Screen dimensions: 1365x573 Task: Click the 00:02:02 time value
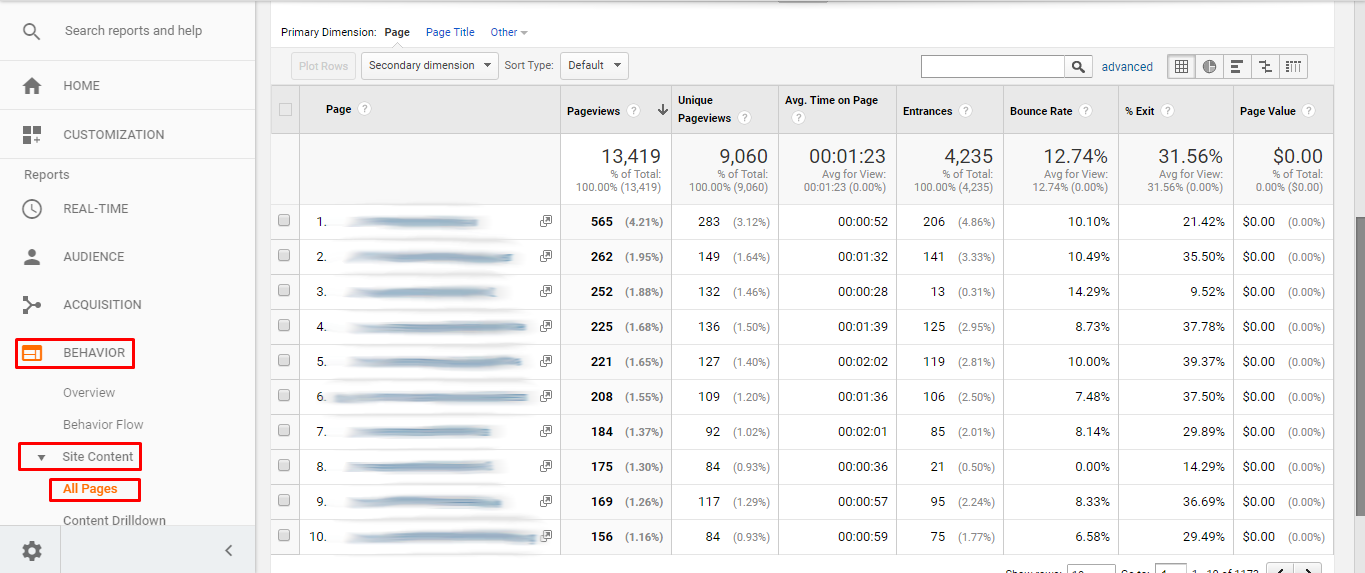click(x=863, y=362)
